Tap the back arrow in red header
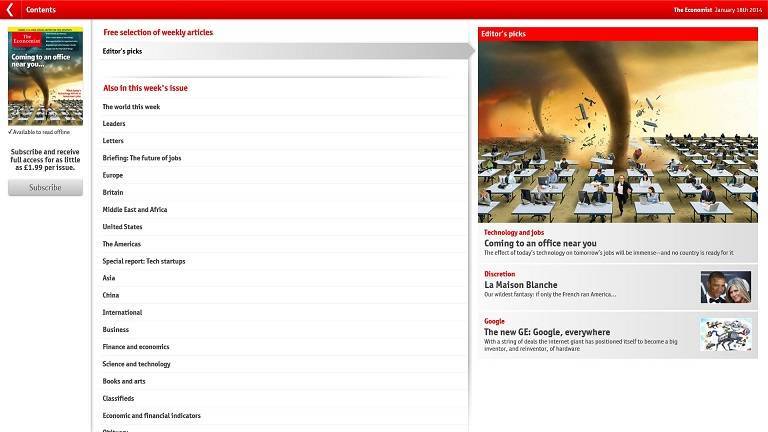This screenshot has height=432, width=768. [x=10, y=9]
